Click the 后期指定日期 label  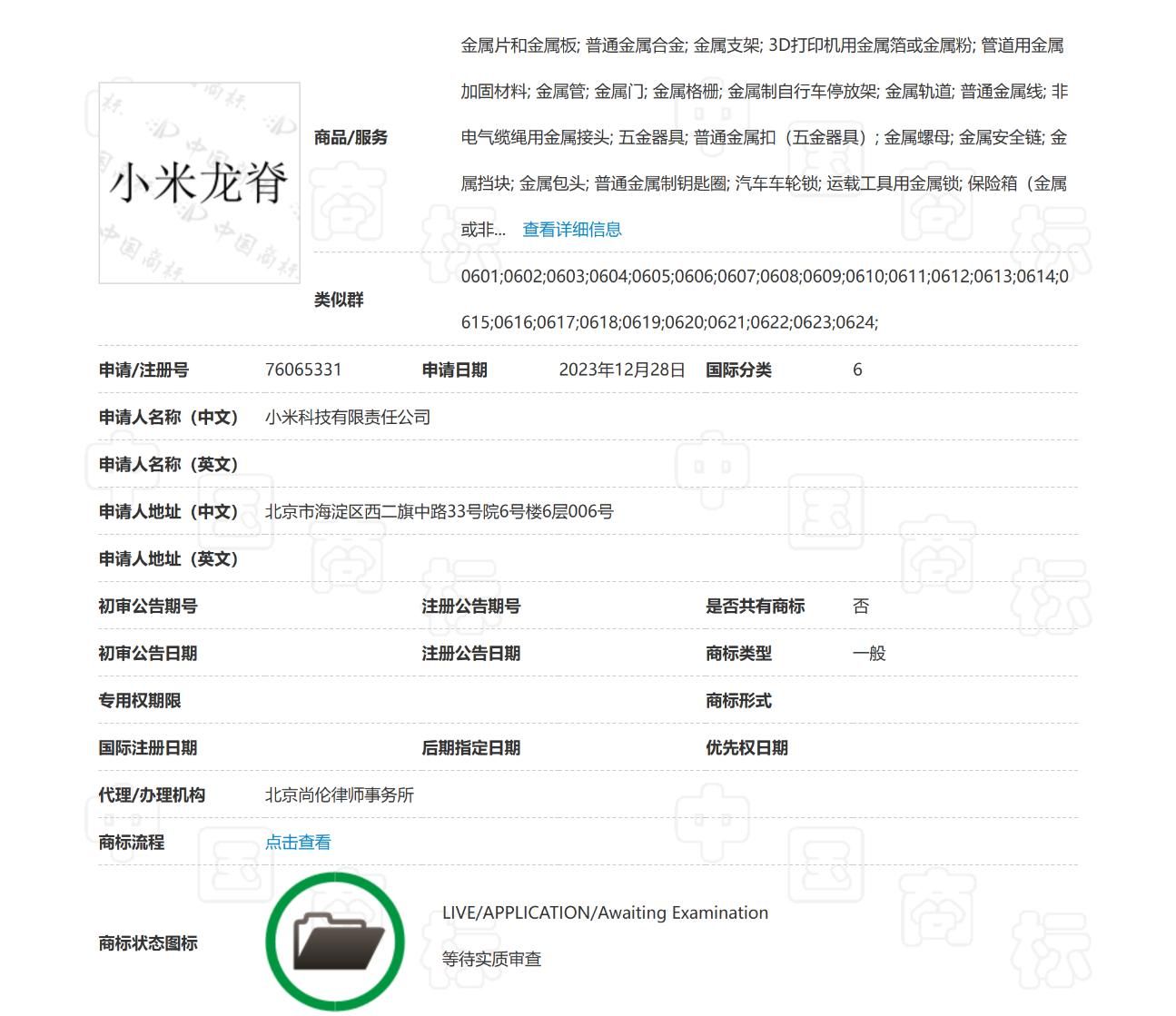coord(471,748)
